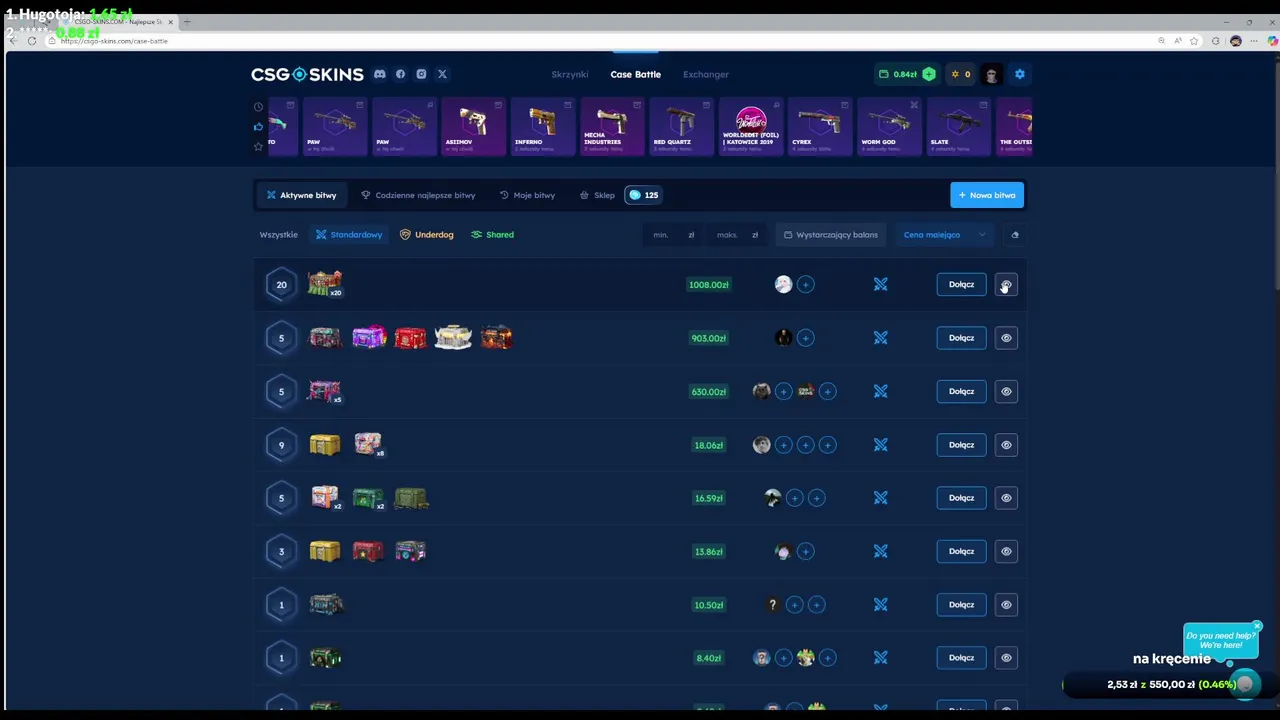The height and width of the screenshot is (720, 1280).
Task: Select the Codzienne najlepsze bitwy tab
Action: click(418, 195)
